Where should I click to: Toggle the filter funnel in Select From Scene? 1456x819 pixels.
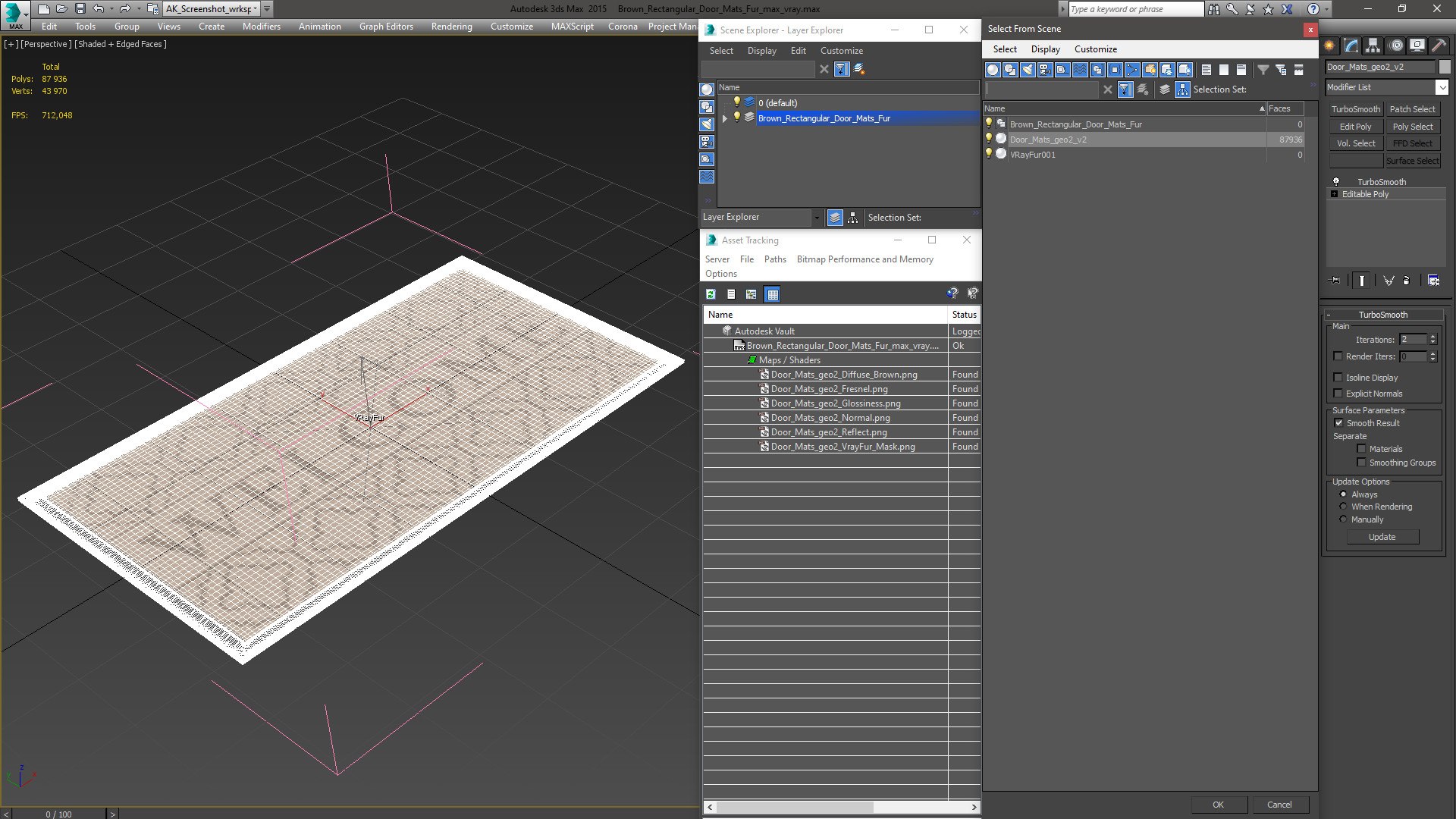[1263, 70]
